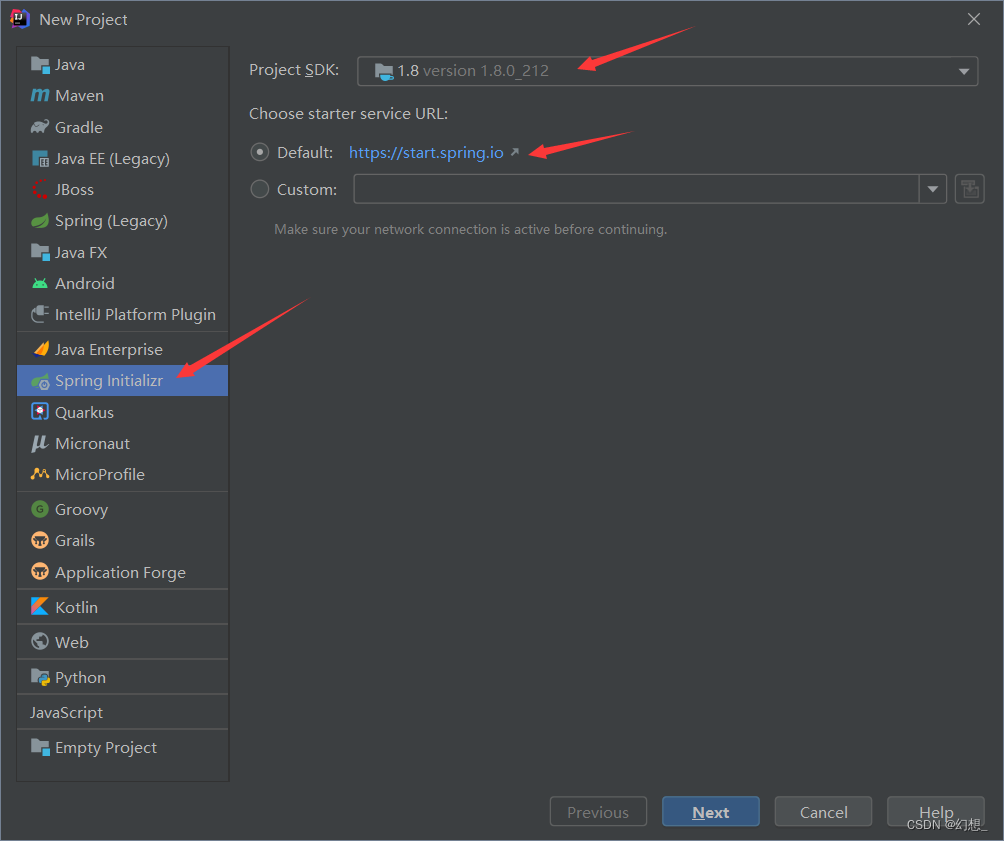This screenshot has width=1004, height=841.
Task: Select Java Enterprise list entry
Action: coord(122,349)
